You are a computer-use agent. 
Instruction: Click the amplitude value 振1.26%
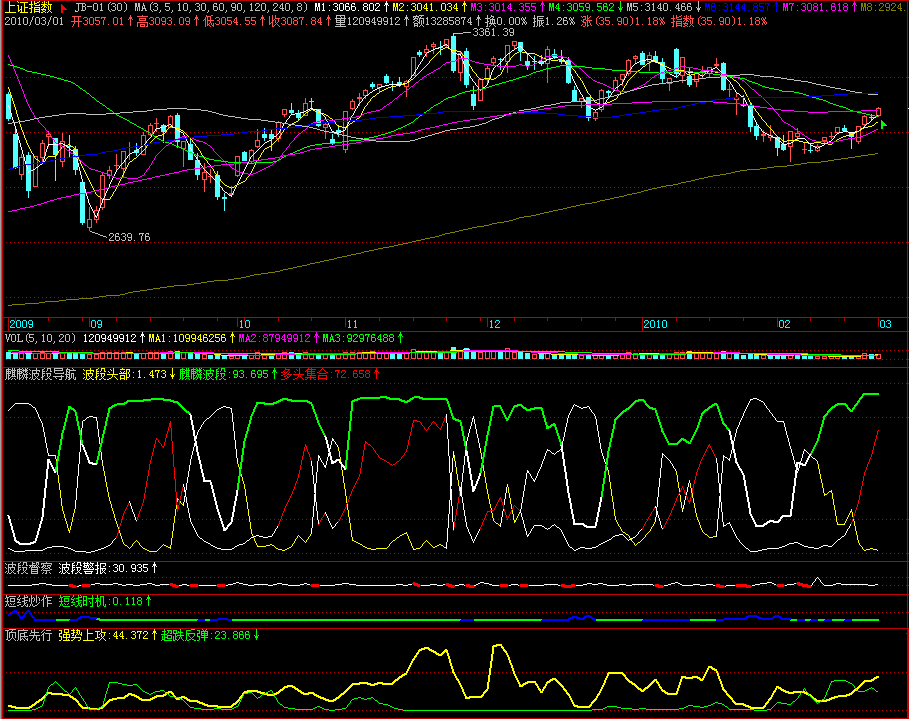(x=554, y=21)
